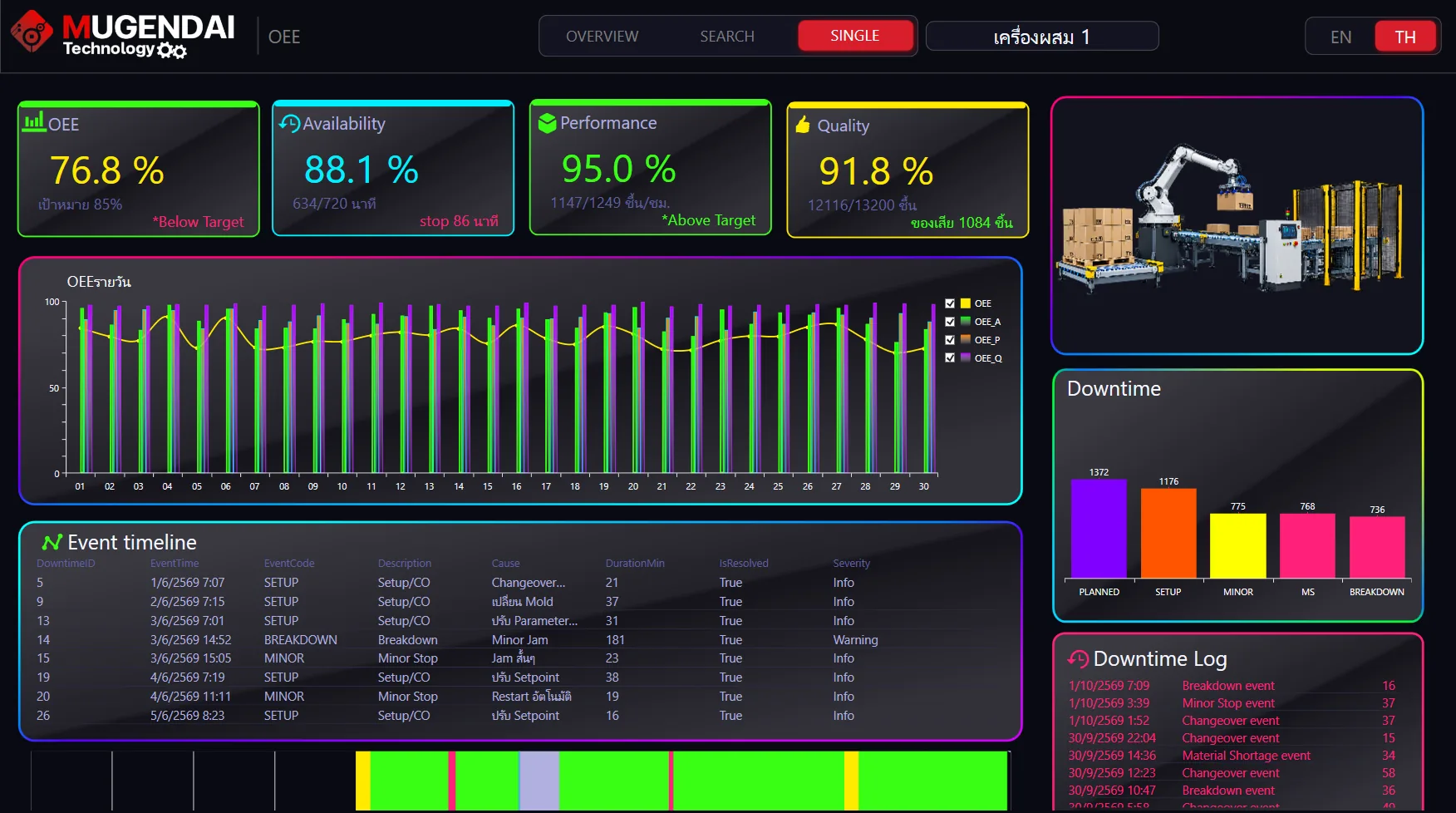Image resolution: width=1456 pixels, height=813 pixels.
Task: Click the EventCode column header
Action: [x=289, y=564]
